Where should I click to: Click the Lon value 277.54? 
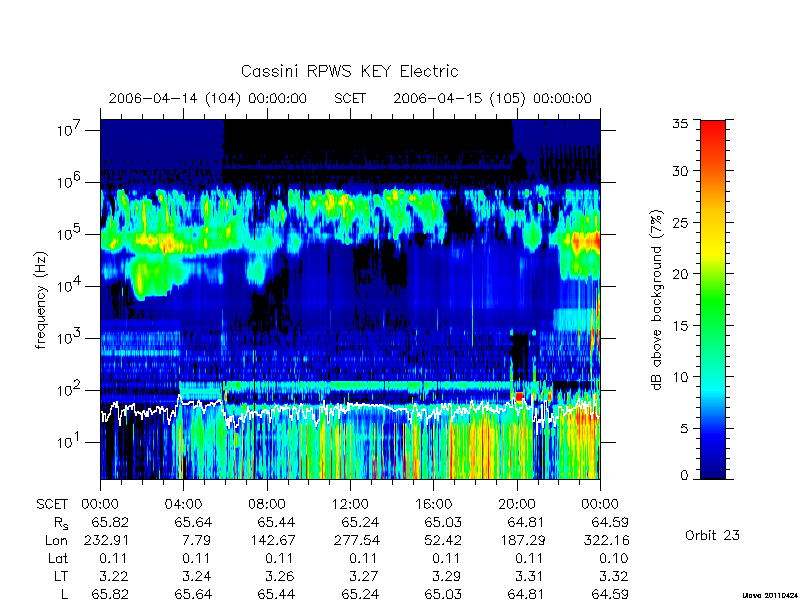[x=357, y=540]
